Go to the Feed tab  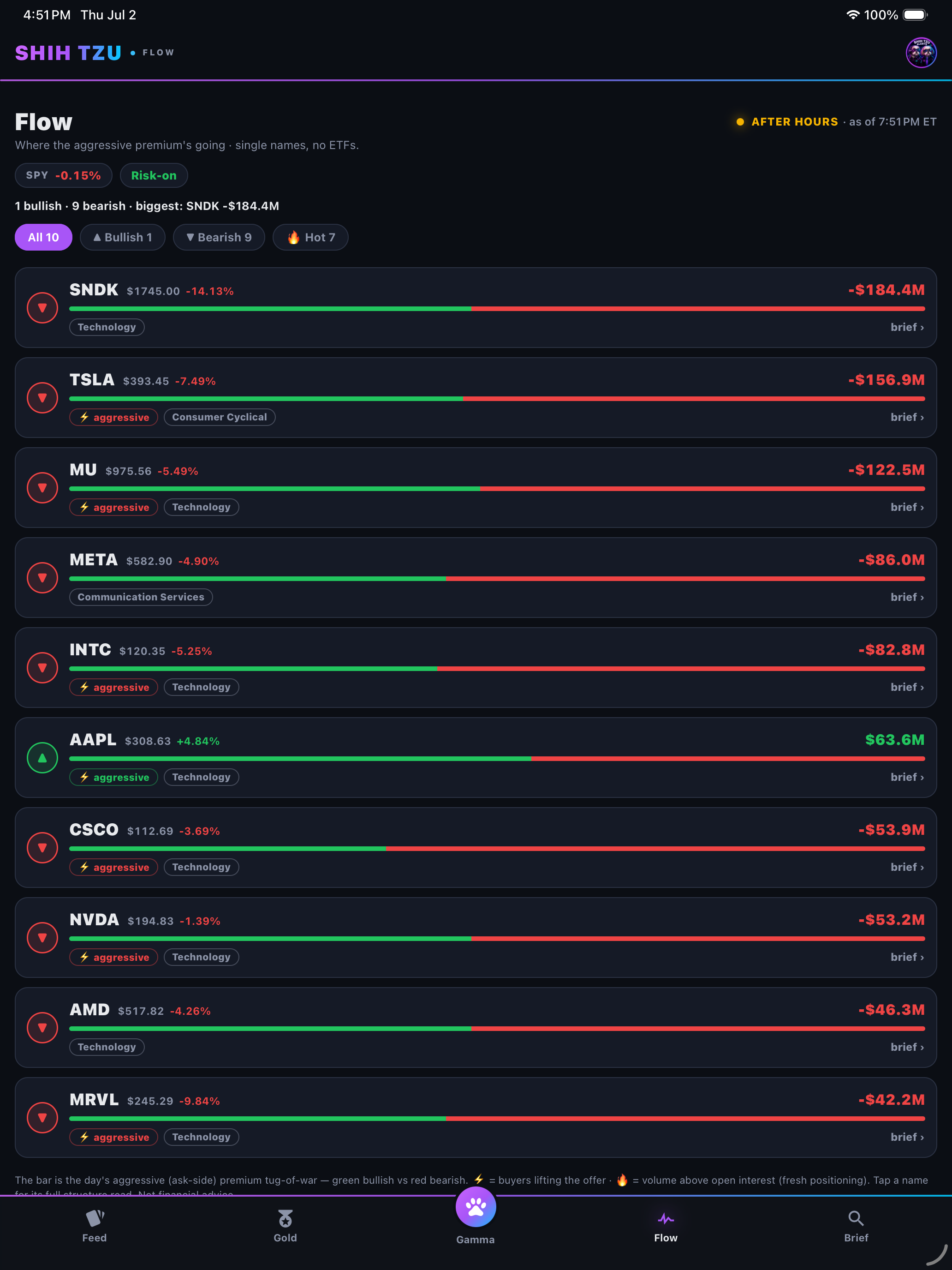95,1226
